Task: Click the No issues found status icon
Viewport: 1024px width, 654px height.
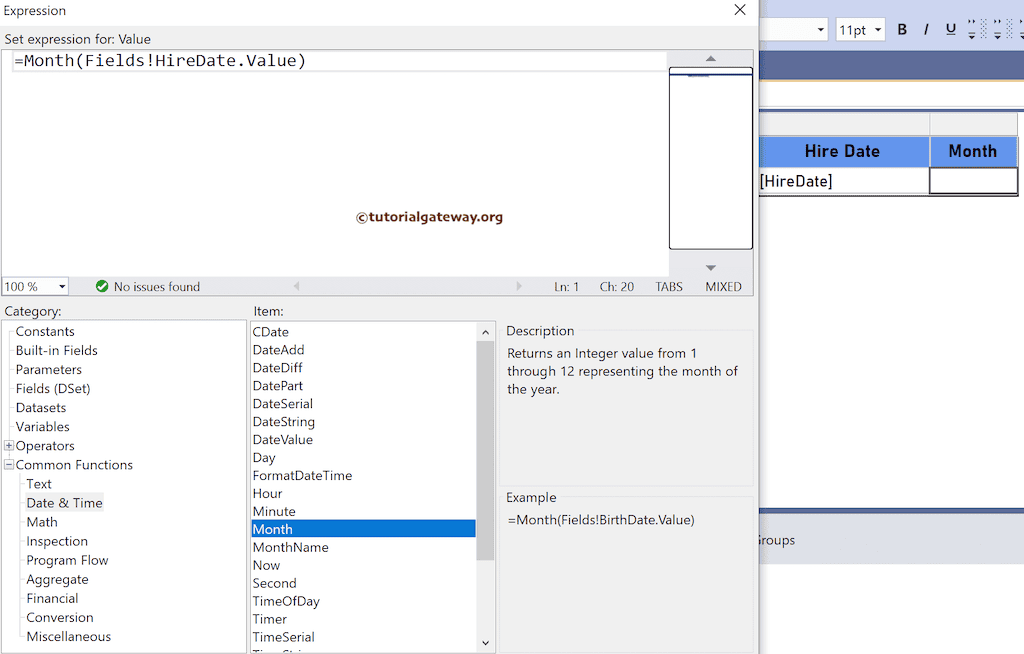Action: pos(102,286)
